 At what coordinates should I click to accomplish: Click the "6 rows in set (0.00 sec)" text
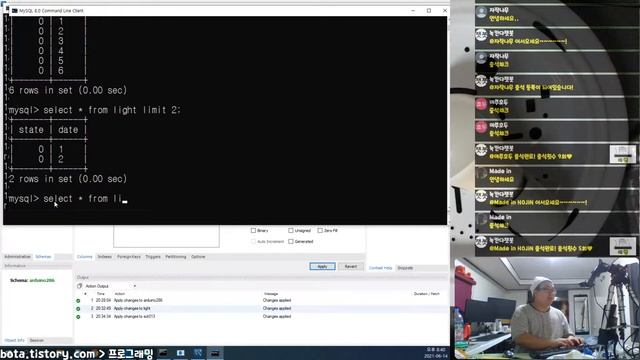(x=68, y=91)
